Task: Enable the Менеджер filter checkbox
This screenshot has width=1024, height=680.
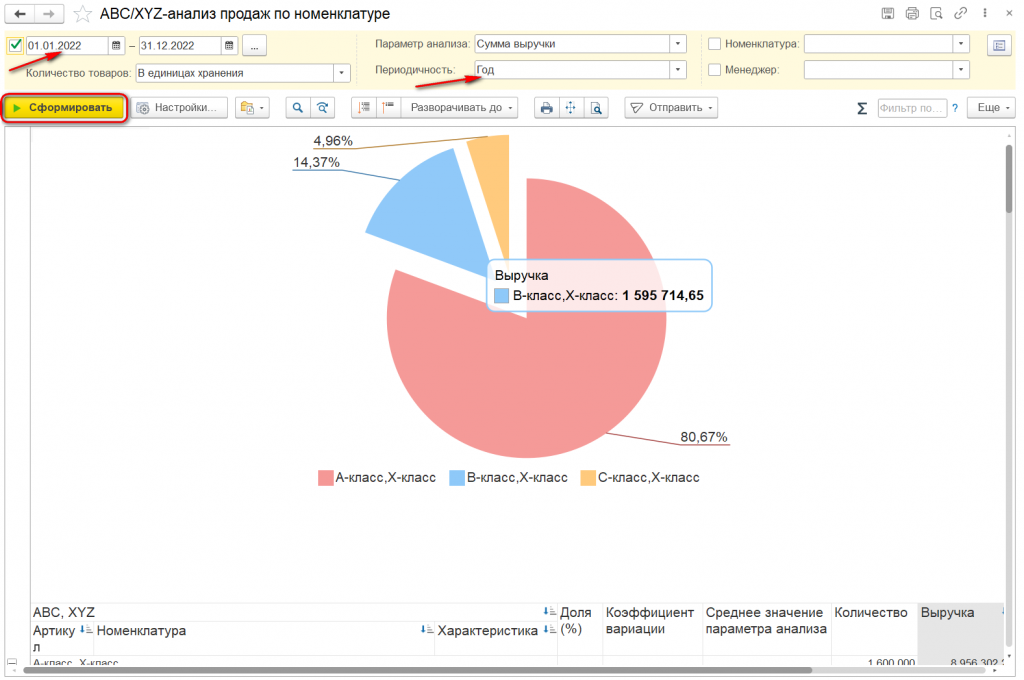Action: tap(714, 69)
